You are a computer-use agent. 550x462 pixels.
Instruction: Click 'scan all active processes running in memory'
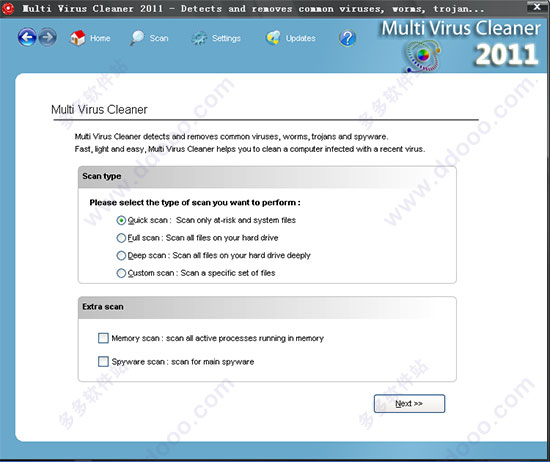(x=245, y=338)
